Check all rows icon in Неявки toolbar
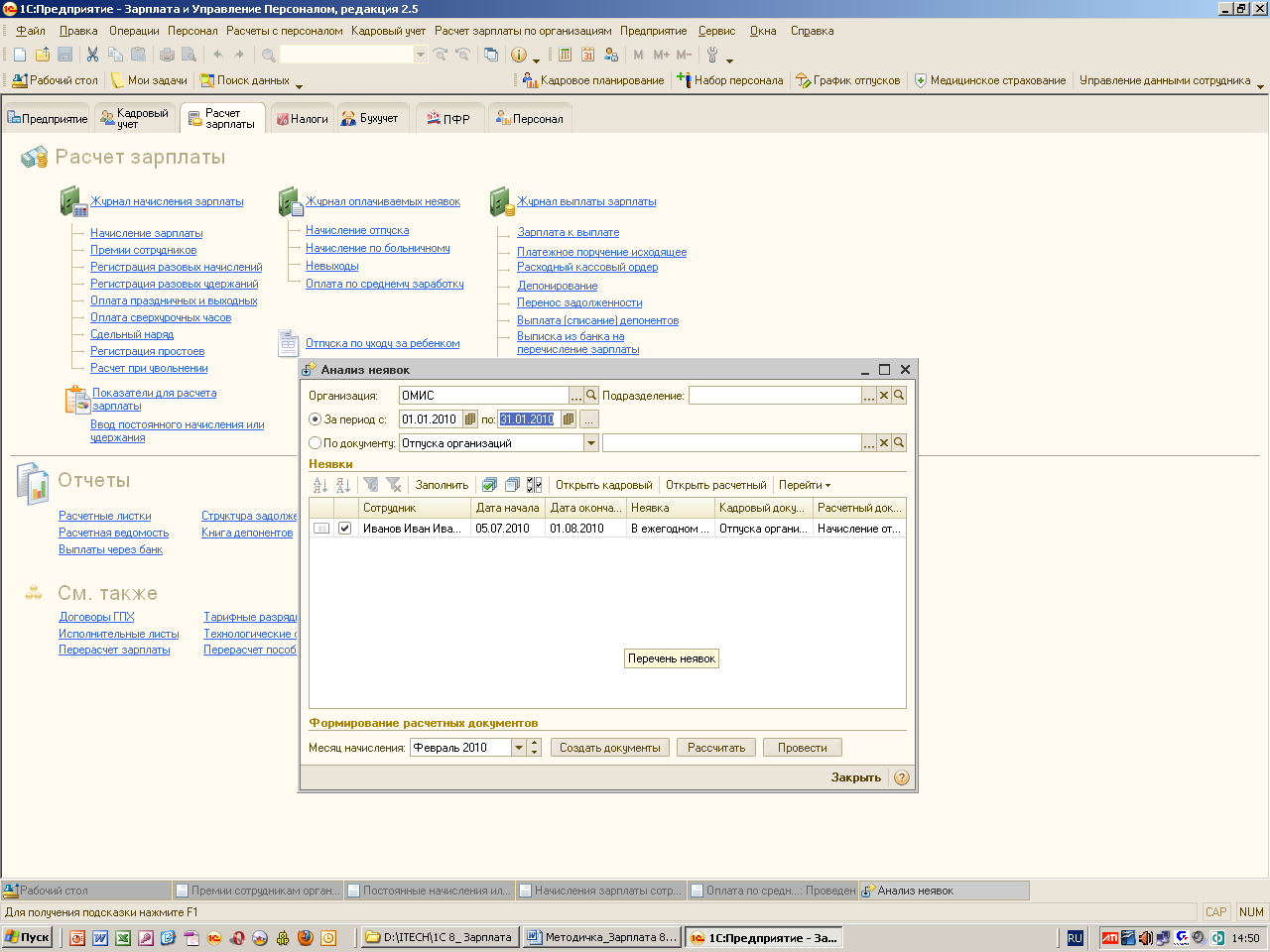This screenshot has width=1270, height=952. 489,485
